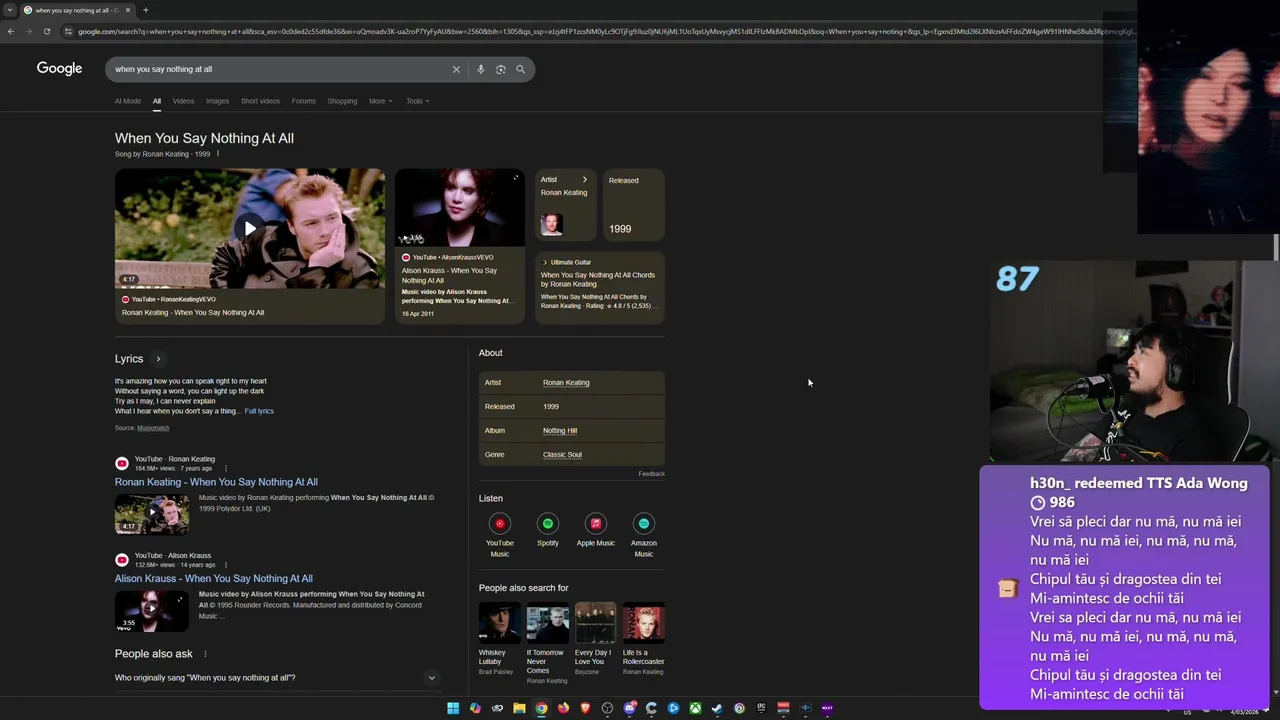Image resolution: width=1280 pixels, height=720 pixels.
Task: Switch to the Images tab
Action: click(217, 101)
